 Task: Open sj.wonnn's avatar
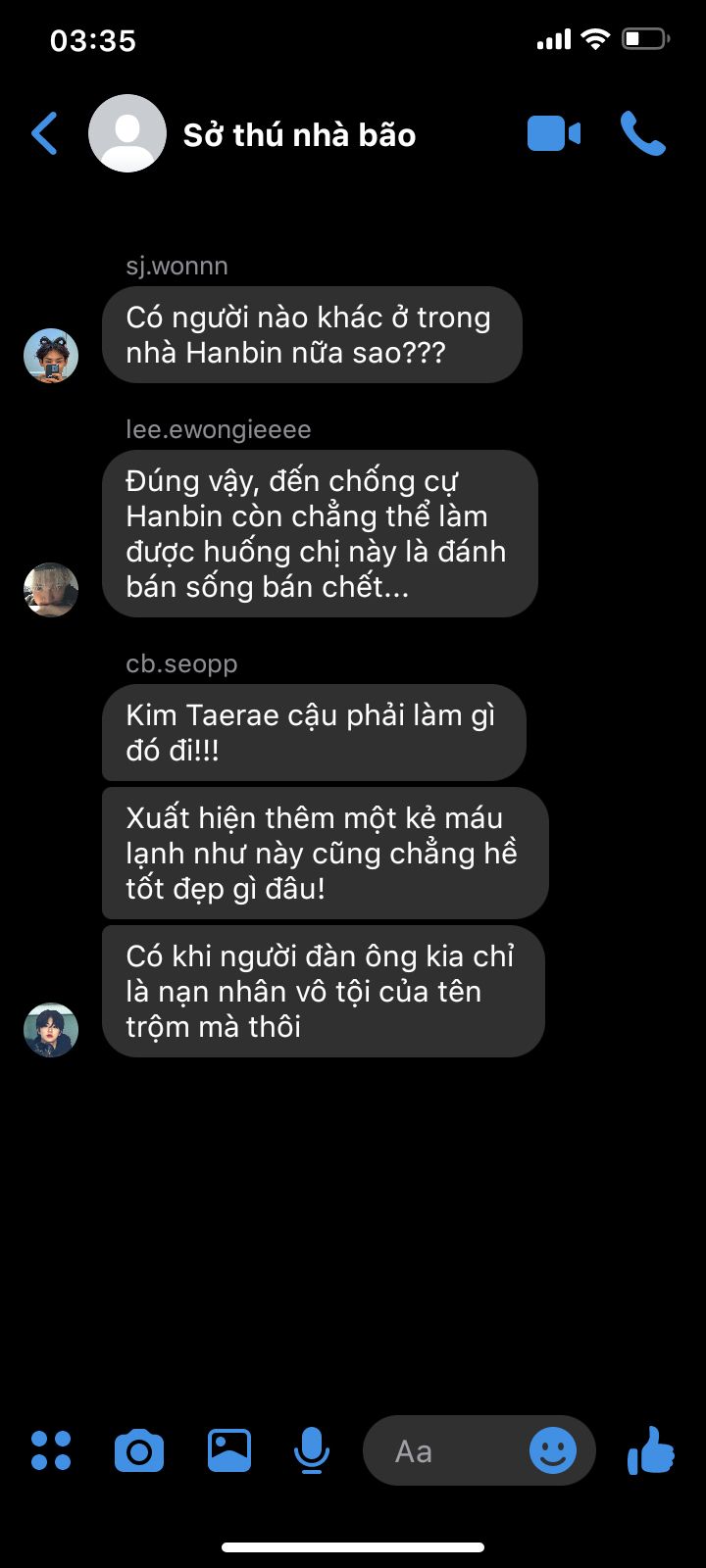[51, 356]
